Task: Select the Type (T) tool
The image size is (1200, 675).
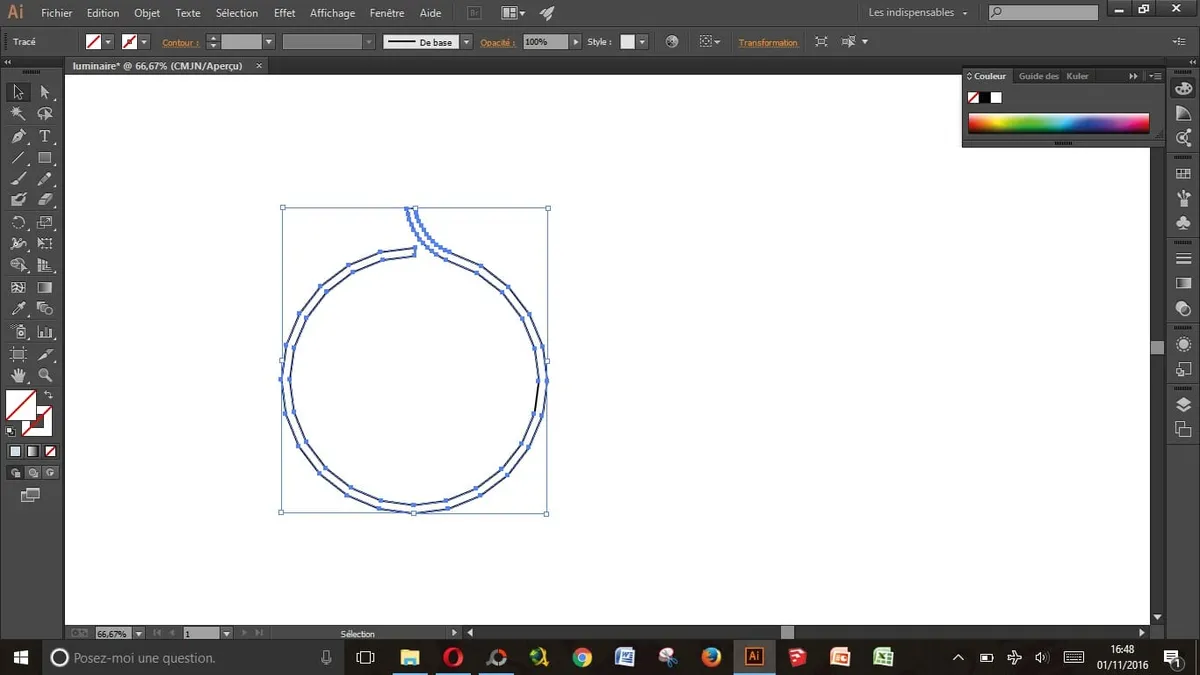Action: coord(45,136)
